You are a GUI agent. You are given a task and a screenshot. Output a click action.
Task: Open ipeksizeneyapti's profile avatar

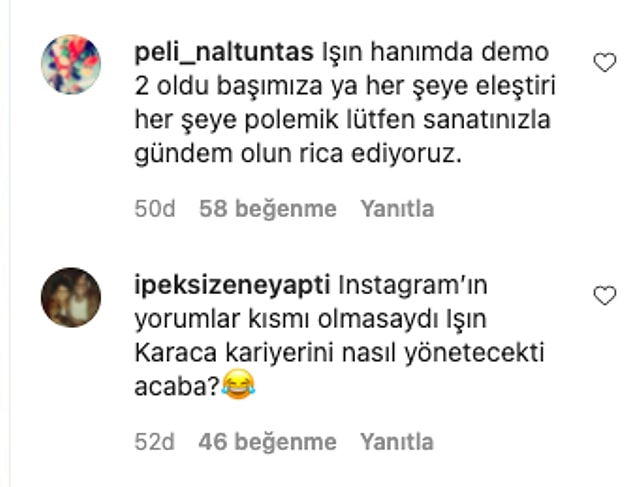[71, 297]
